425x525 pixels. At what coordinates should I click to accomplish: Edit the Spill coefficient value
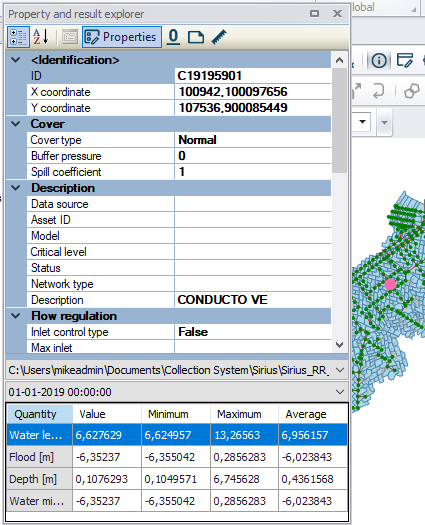click(x=253, y=172)
